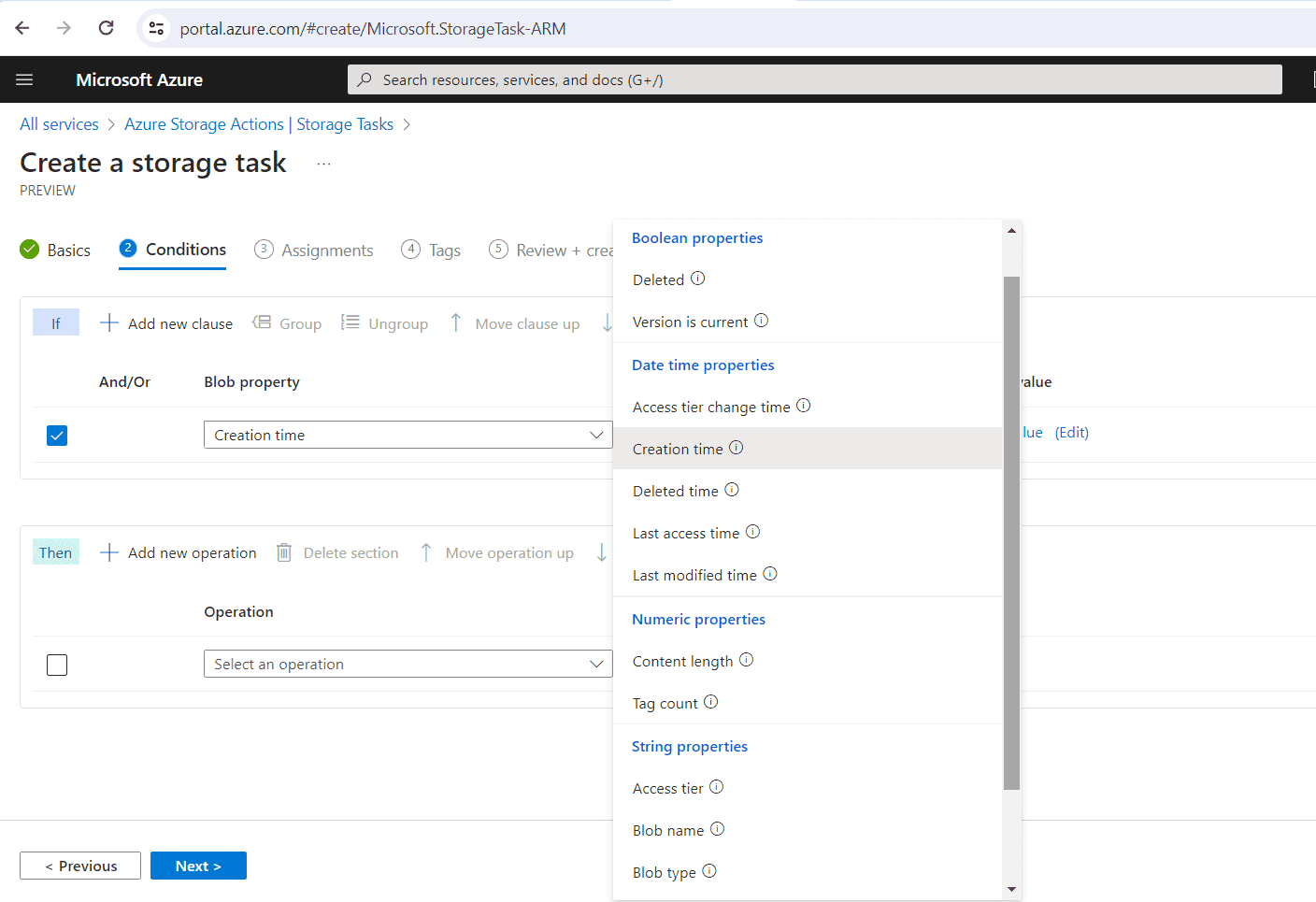Click the property list scroll down arrow
The image size is (1316, 902).
tap(1011, 890)
